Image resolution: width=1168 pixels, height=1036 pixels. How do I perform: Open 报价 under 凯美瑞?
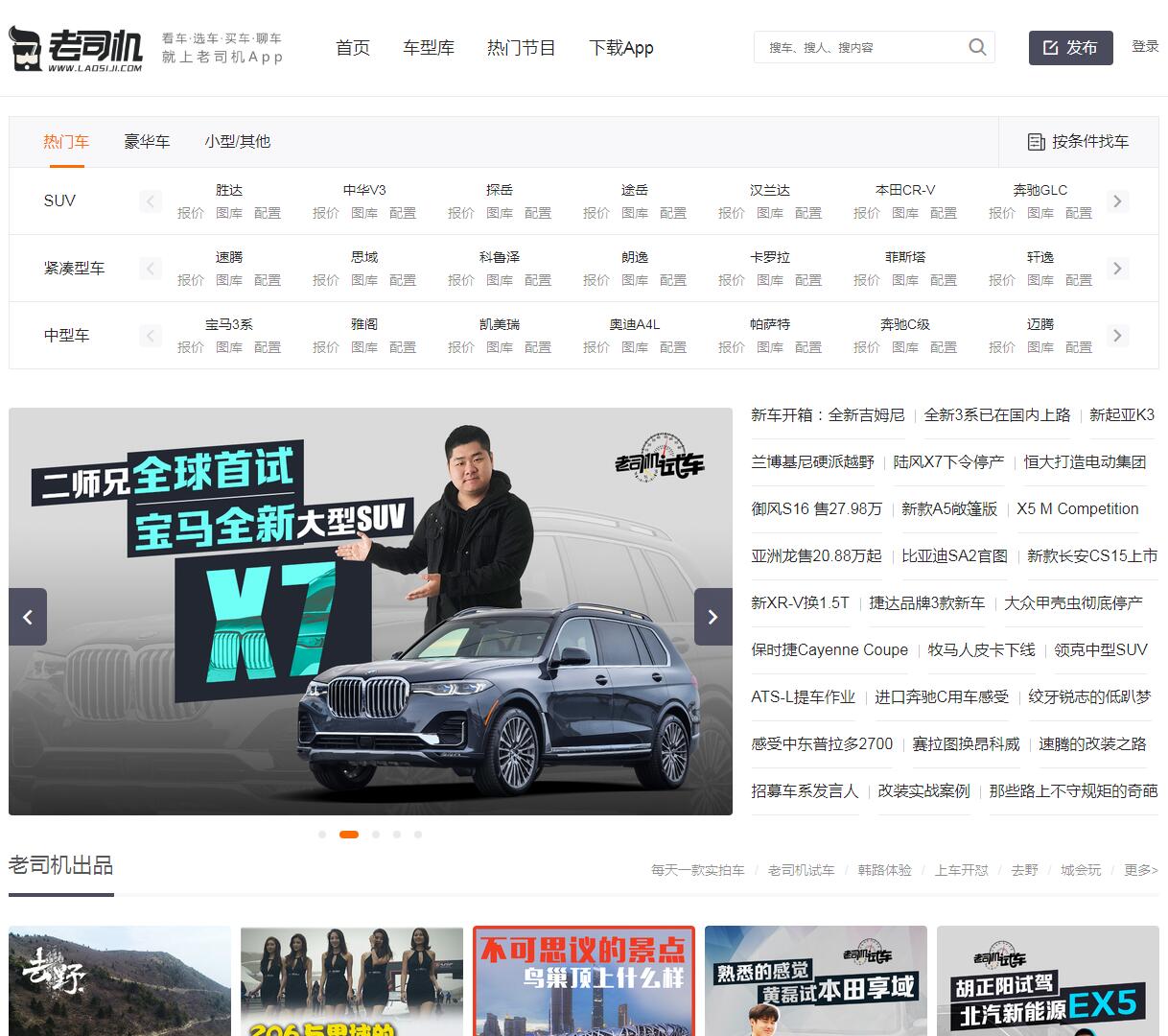(461, 347)
